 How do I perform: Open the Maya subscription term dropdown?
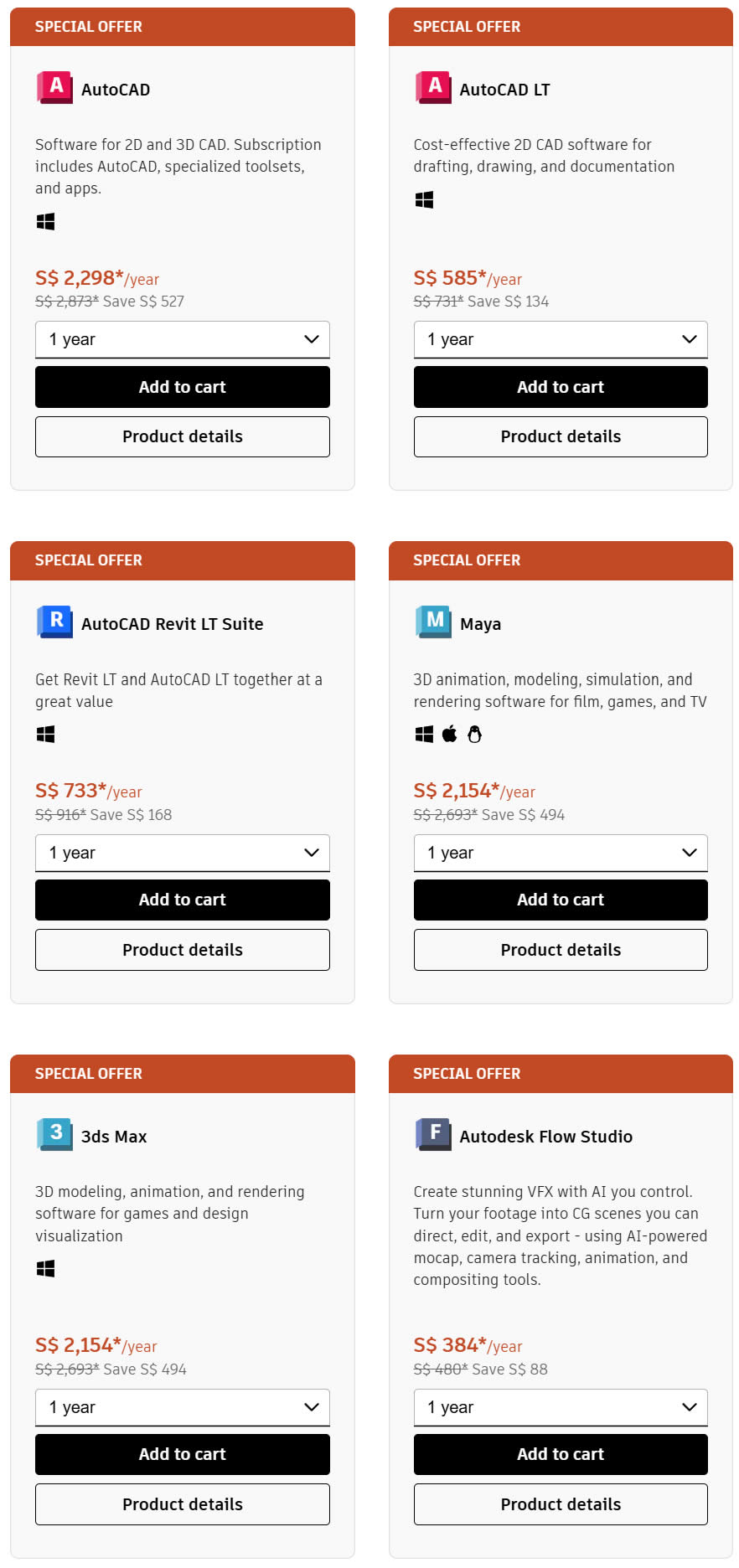[x=561, y=853]
